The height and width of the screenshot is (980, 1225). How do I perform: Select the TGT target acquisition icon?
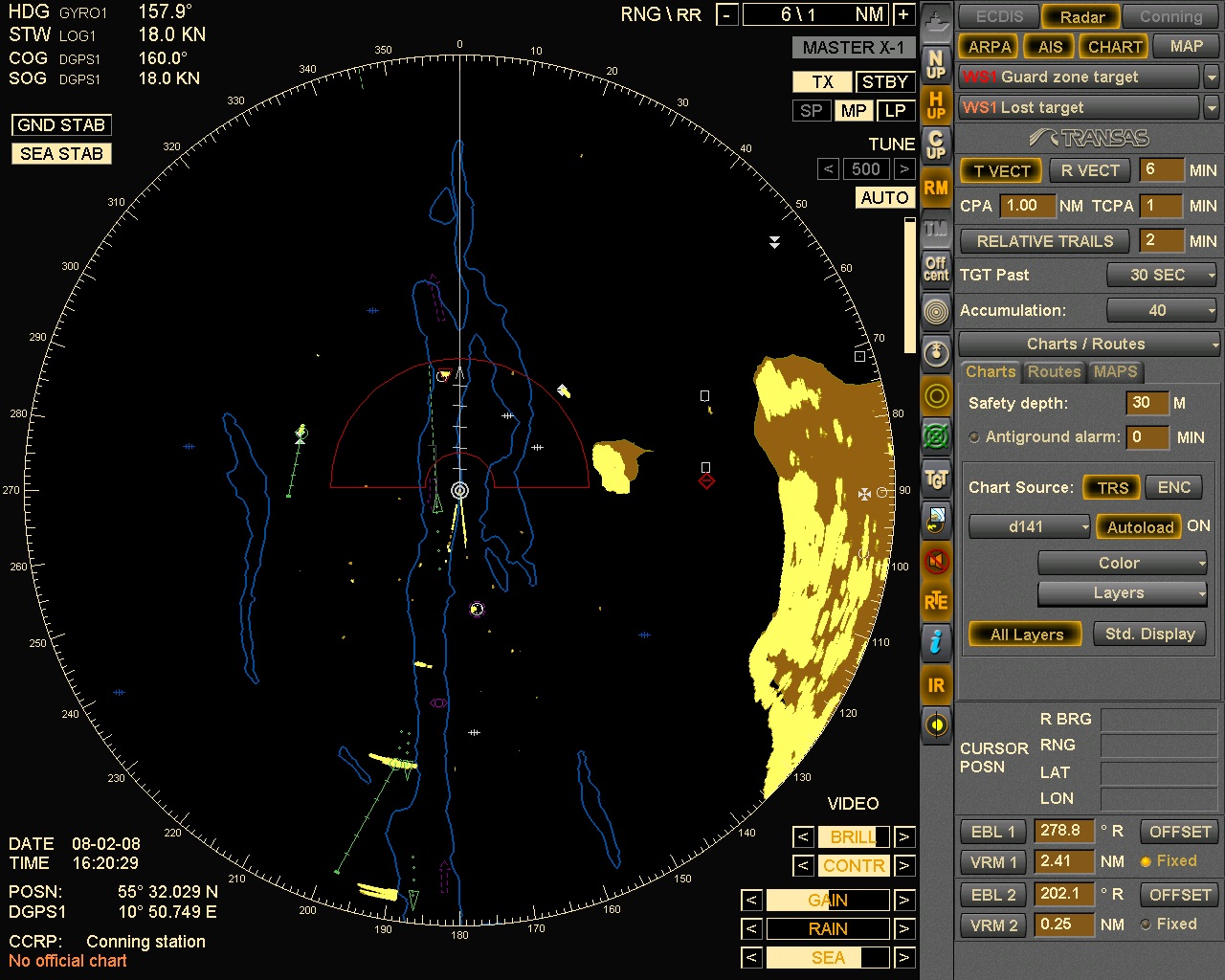click(936, 479)
